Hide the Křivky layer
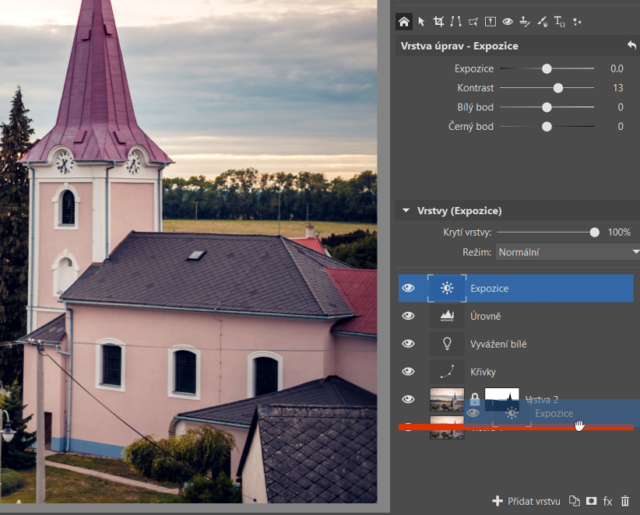Image resolution: width=640 pixels, height=515 pixels. [408, 371]
